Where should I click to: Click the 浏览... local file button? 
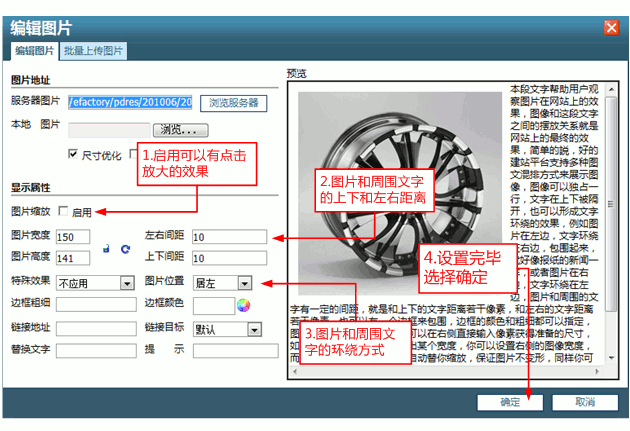point(180,129)
